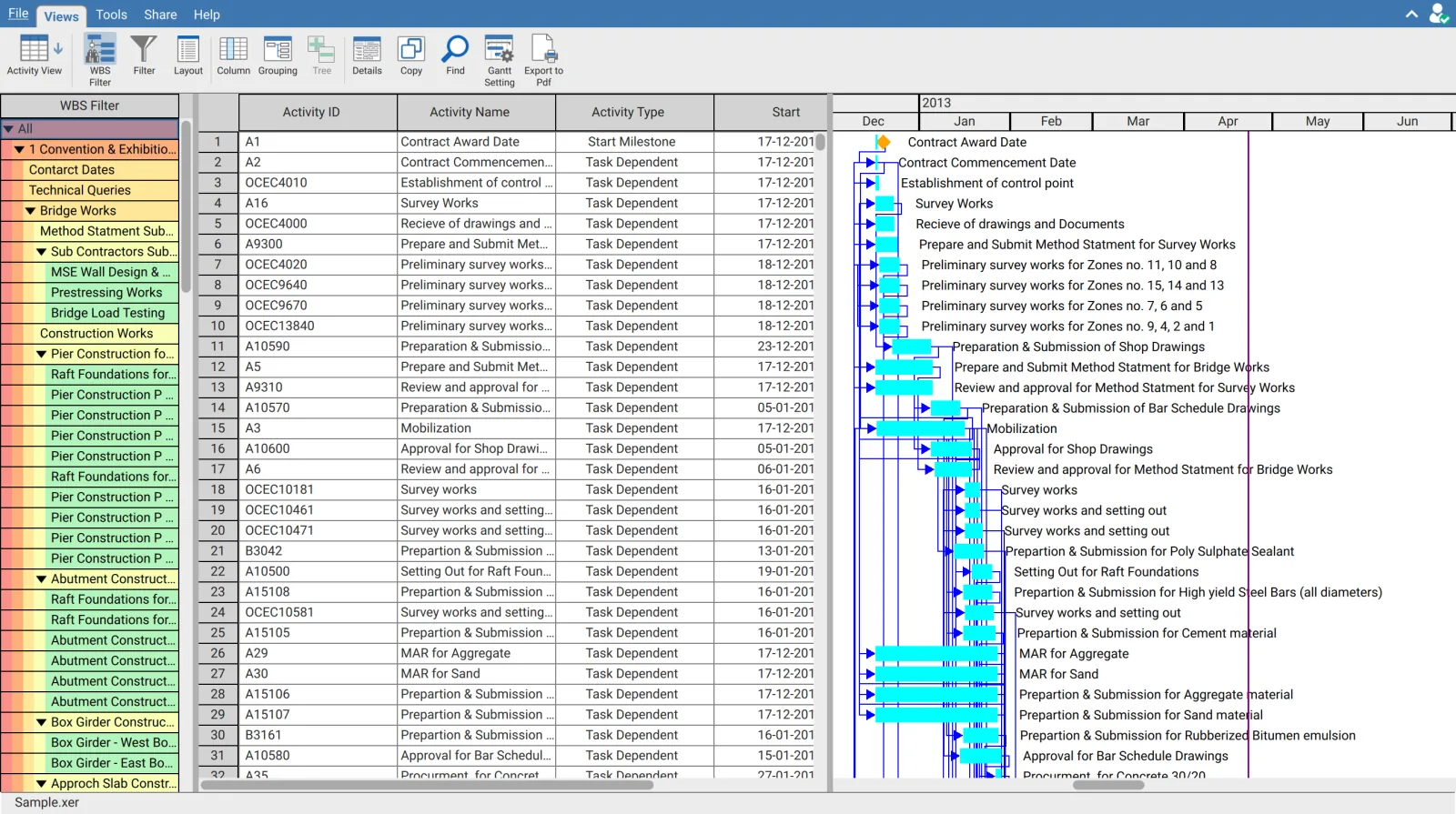Open the Find tool
Screen dimensions: 1456x814
tap(455, 55)
